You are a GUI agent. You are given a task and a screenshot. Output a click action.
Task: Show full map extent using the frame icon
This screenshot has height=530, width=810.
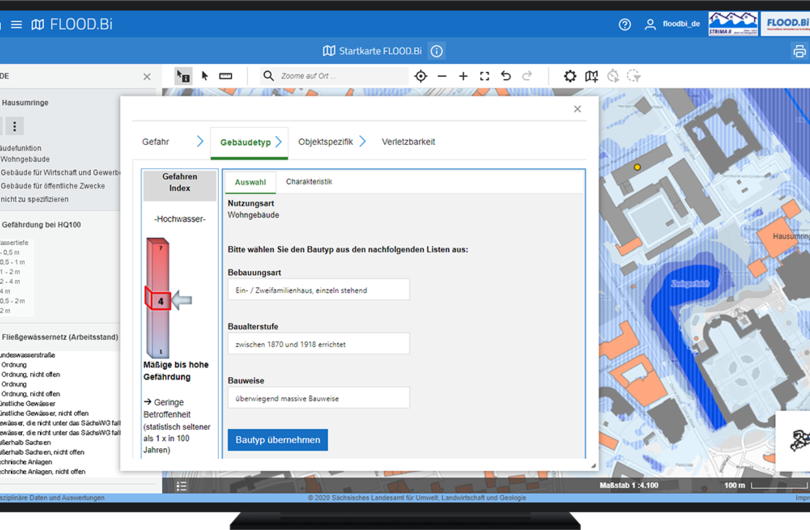point(484,76)
